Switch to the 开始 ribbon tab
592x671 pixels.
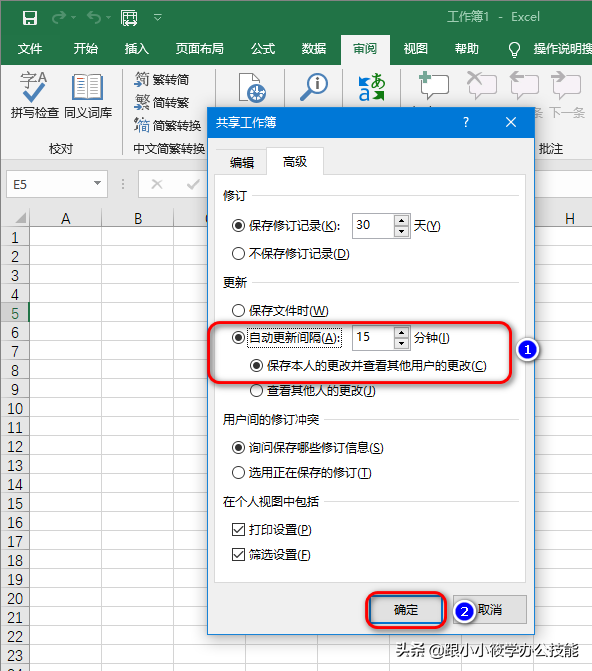pos(86,49)
